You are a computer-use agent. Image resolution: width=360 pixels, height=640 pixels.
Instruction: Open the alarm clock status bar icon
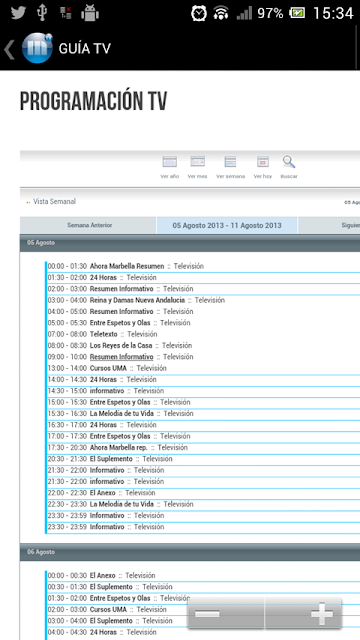tap(199, 13)
